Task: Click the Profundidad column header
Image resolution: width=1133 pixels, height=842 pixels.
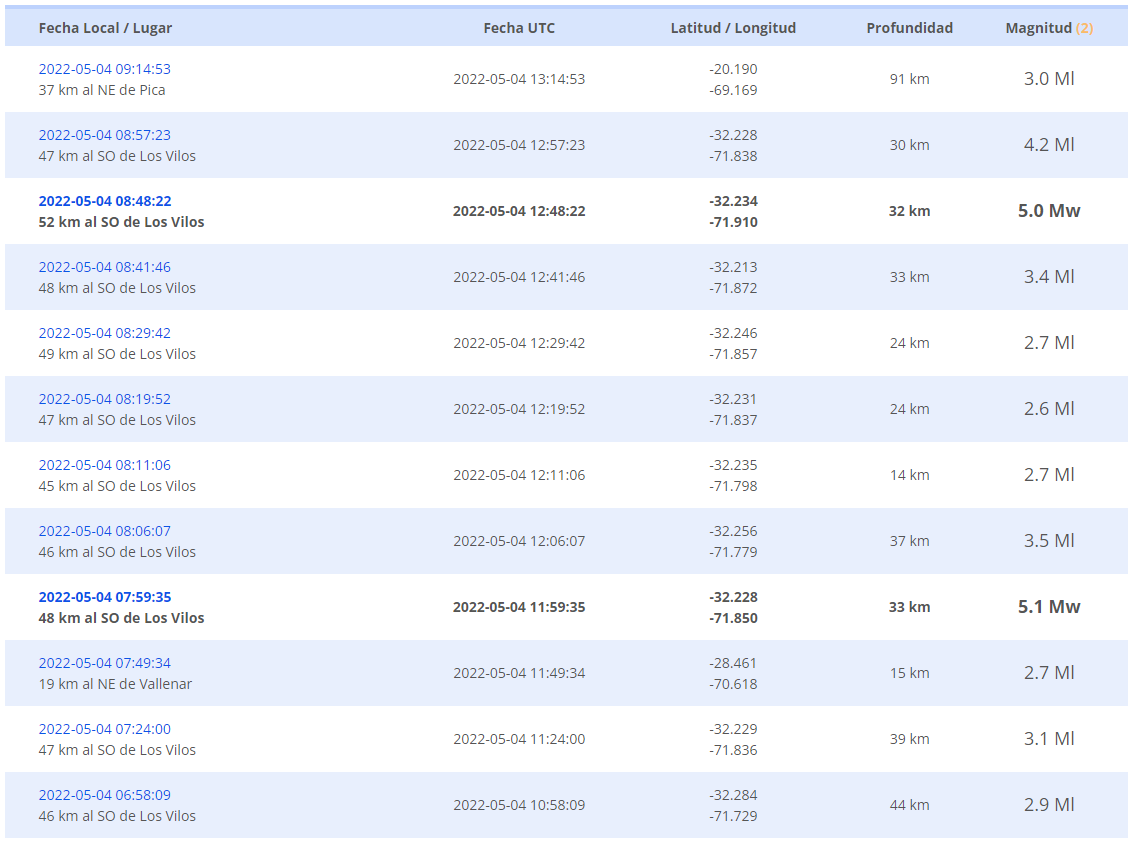Action: pyautogui.click(x=909, y=28)
